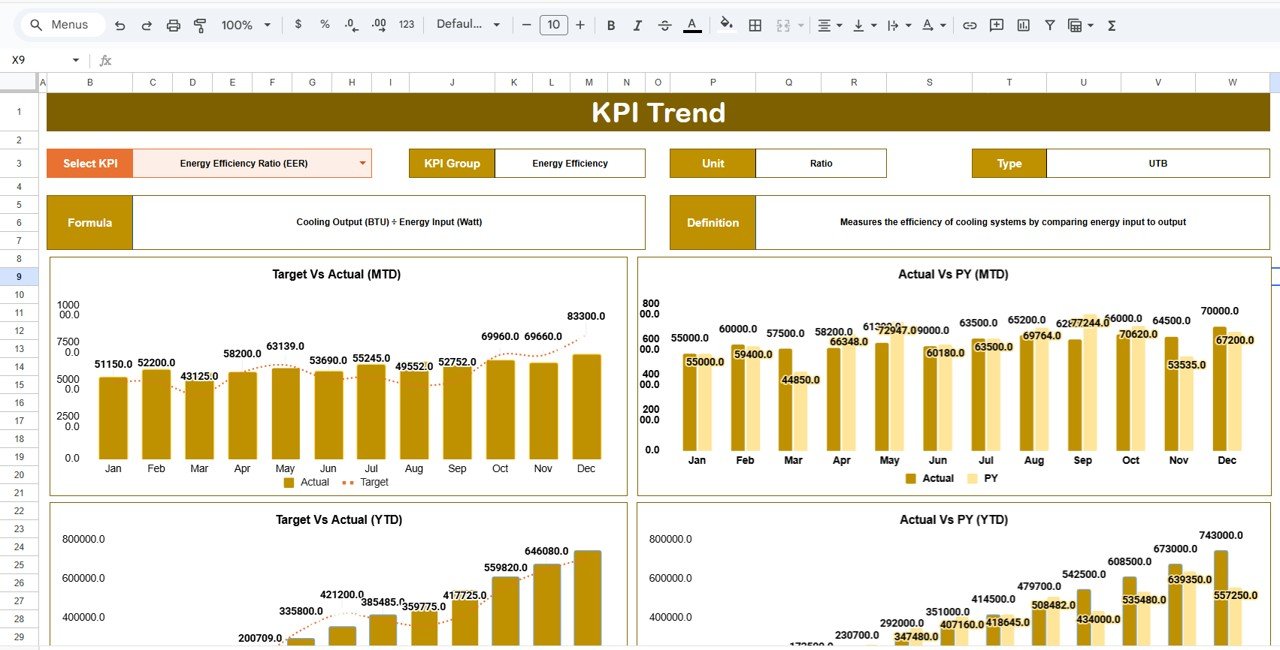Open the Menus search box
Screen dimensions: 1280x650
click(x=60, y=24)
